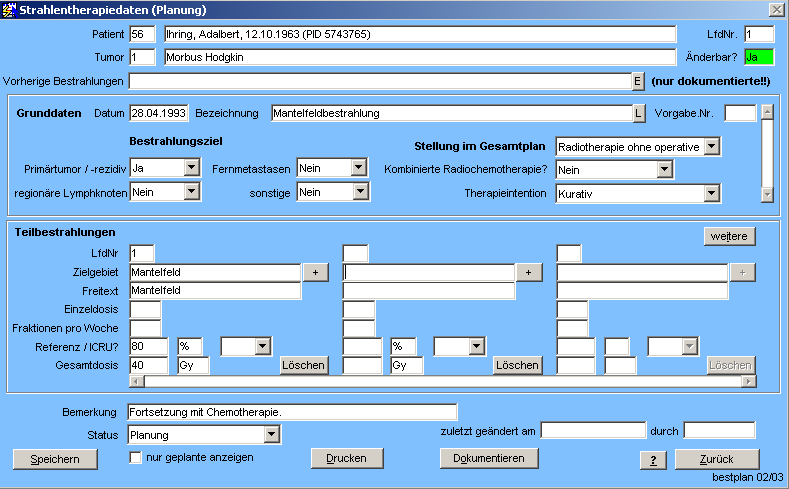
Task: Open the Status dropdown showing Planung
Action: [x=271, y=435]
